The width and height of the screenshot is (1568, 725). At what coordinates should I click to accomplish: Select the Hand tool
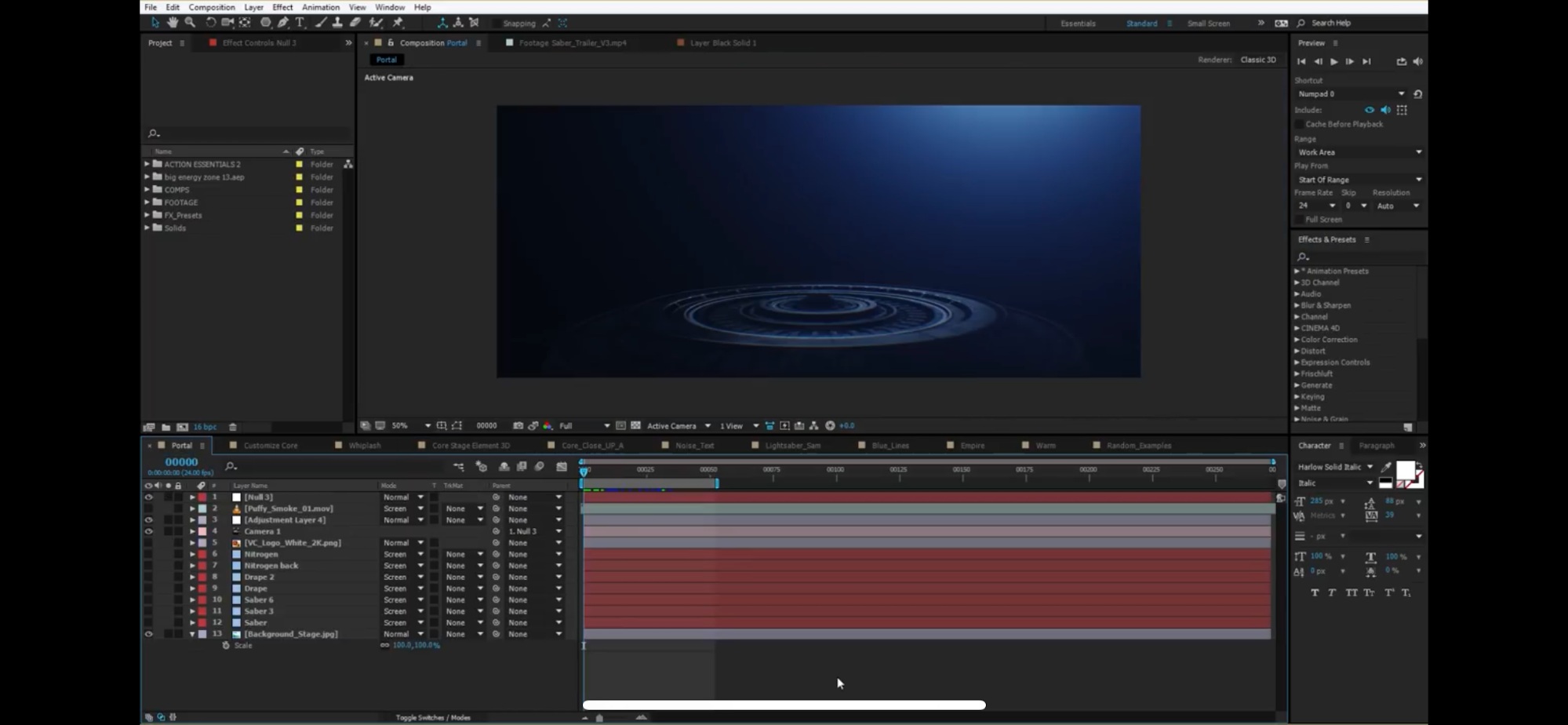click(x=173, y=23)
